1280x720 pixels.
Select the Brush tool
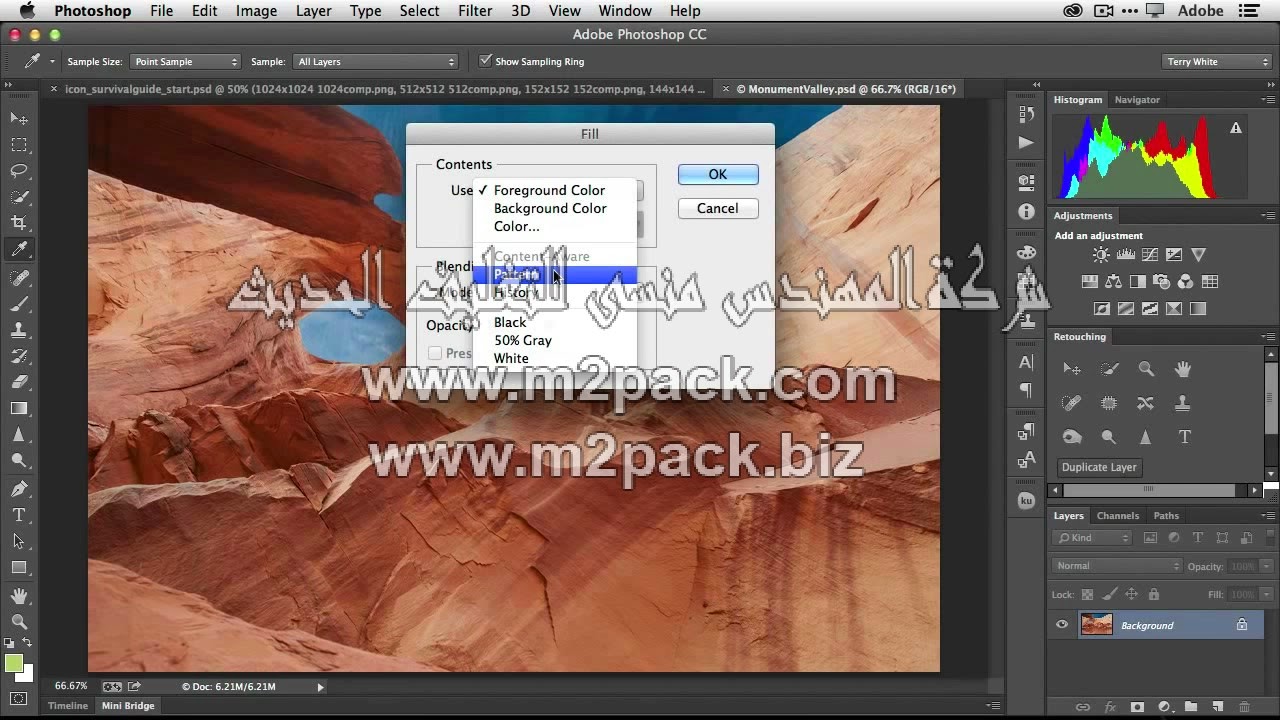tap(19, 304)
